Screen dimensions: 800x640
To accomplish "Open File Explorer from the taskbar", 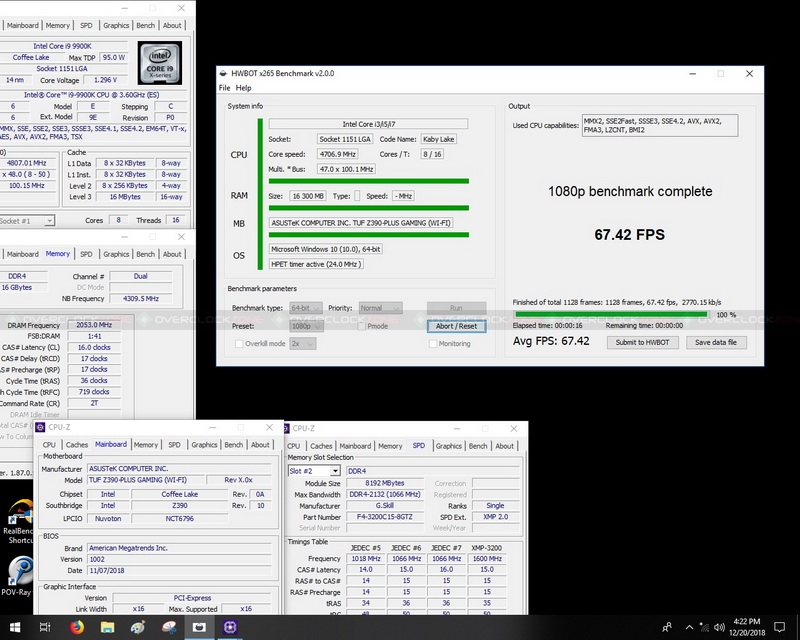I will click(x=108, y=627).
